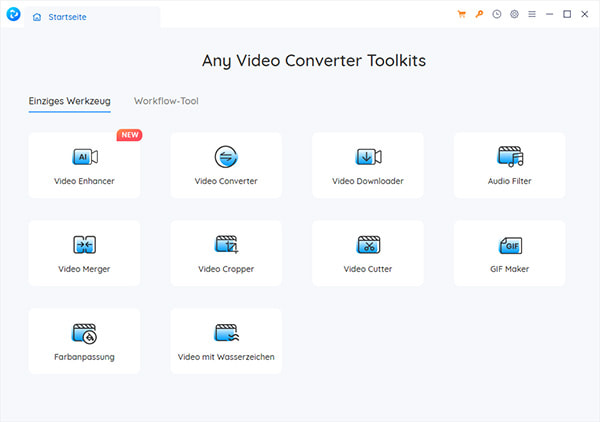Click the Video Converter label
This screenshot has height=422, width=600.
tap(226, 181)
